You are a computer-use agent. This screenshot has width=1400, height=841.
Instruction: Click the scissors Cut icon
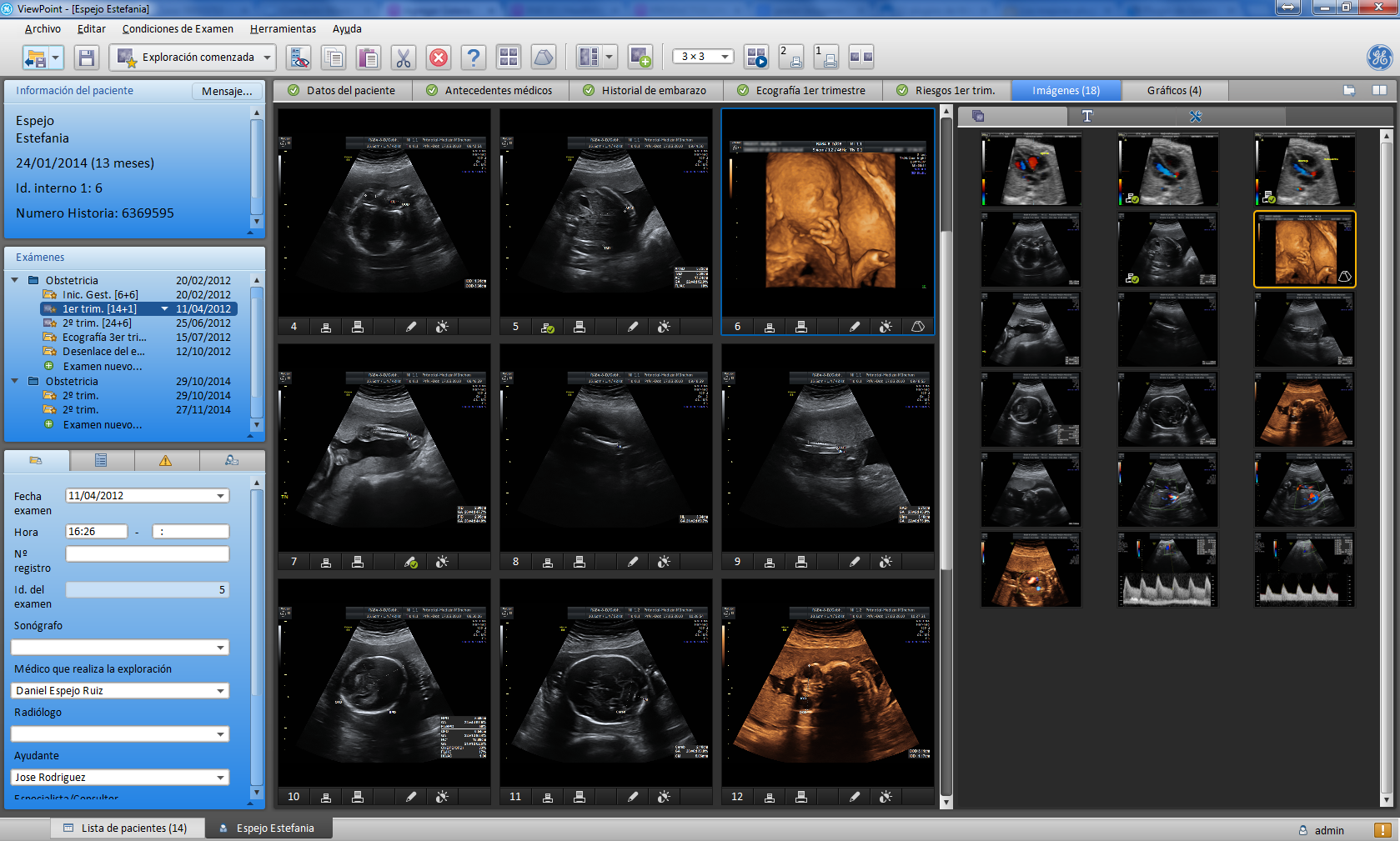pos(403,58)
